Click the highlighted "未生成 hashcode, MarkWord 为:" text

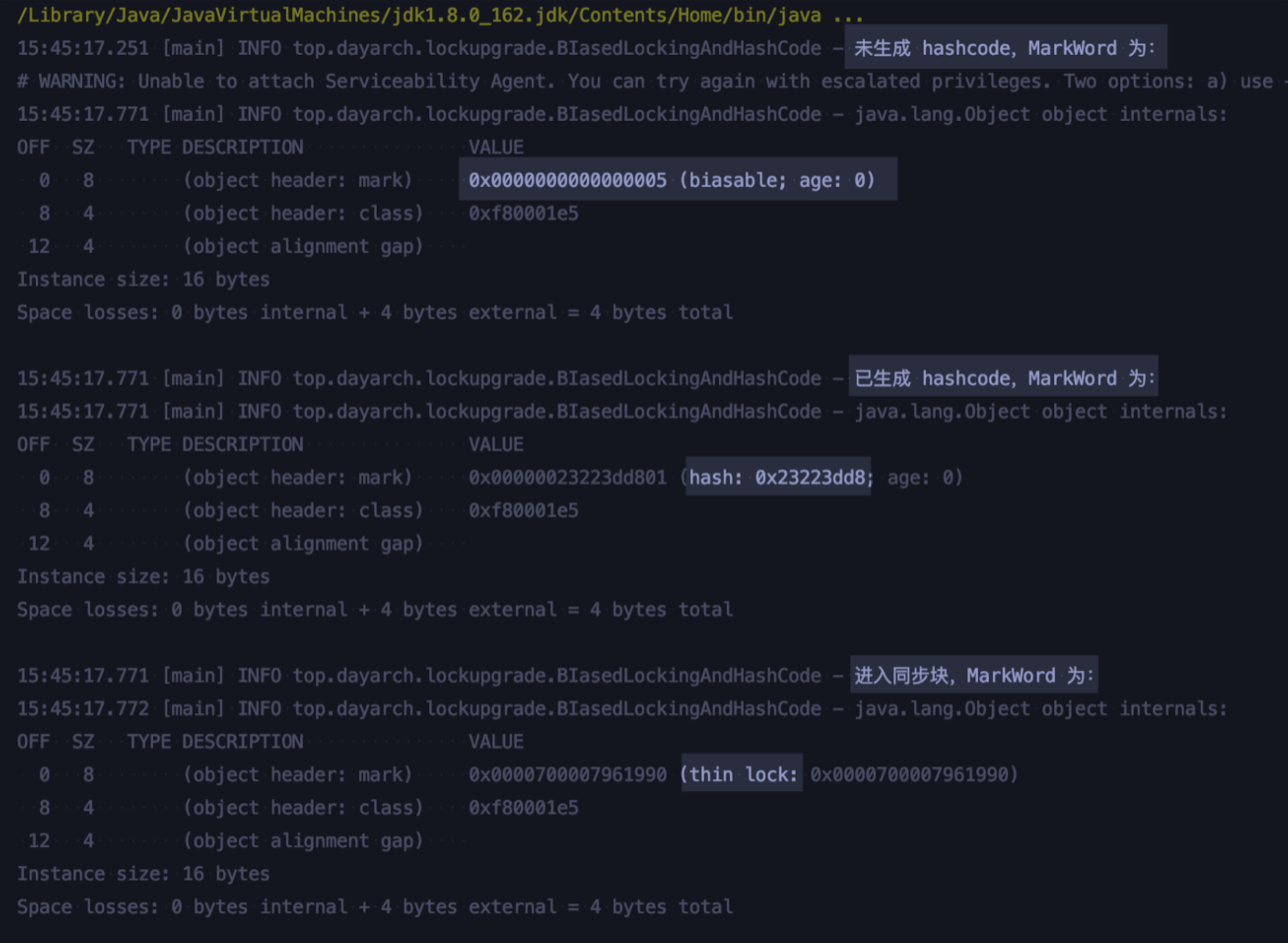coord(1004,48)
